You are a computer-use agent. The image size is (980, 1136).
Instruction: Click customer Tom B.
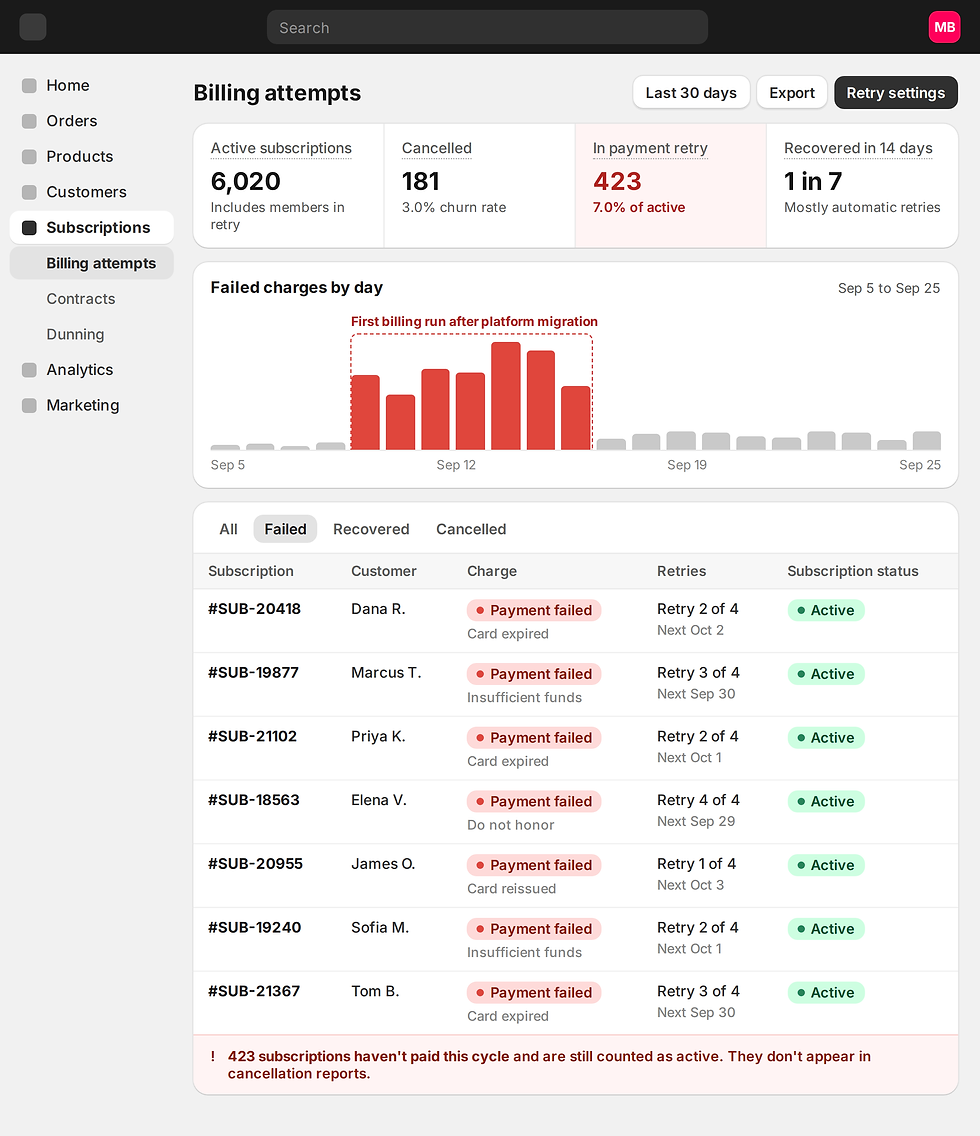point(375,991)
